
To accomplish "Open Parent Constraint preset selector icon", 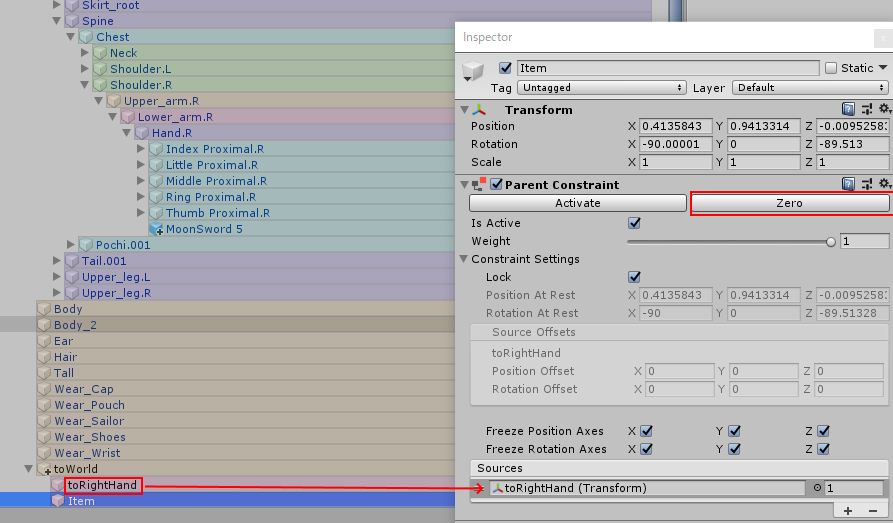I will [x=867, y=184].
